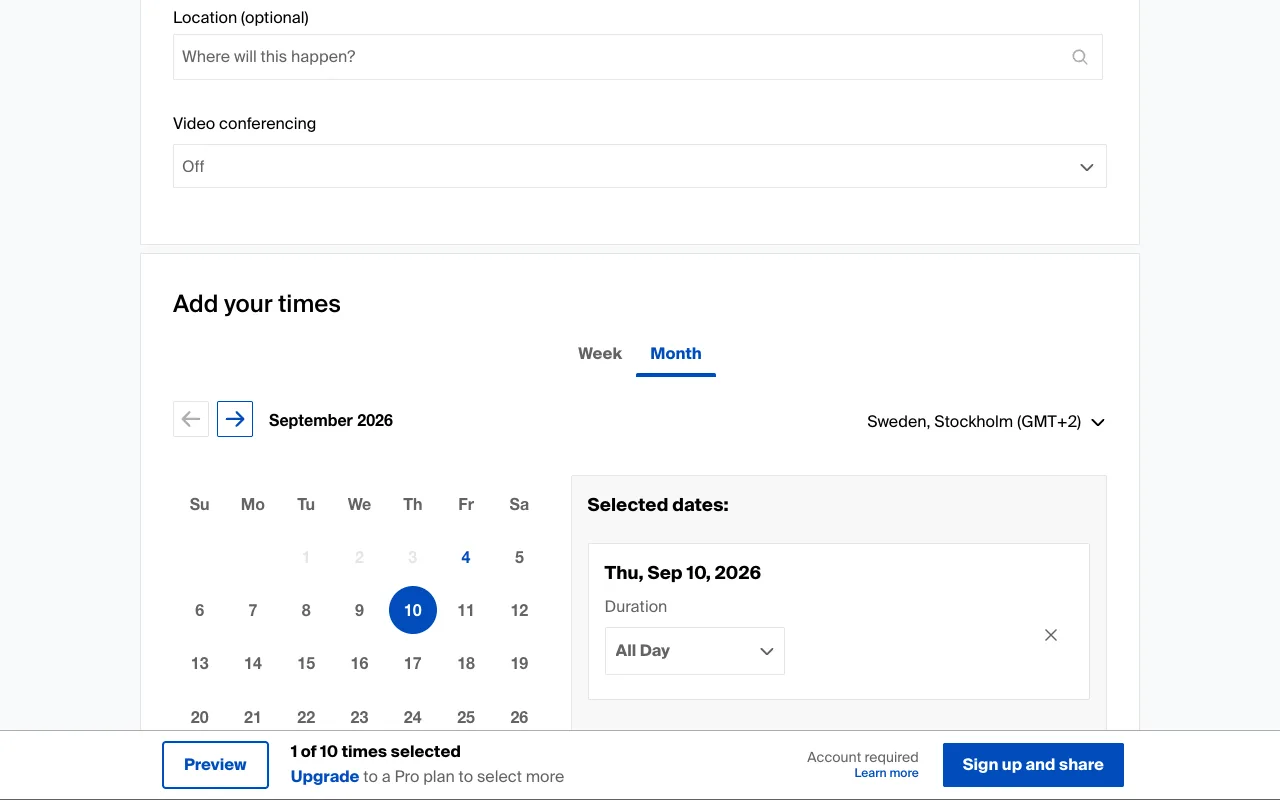
Task: Pick September 14 in calendar
Action: click(253, 663)
